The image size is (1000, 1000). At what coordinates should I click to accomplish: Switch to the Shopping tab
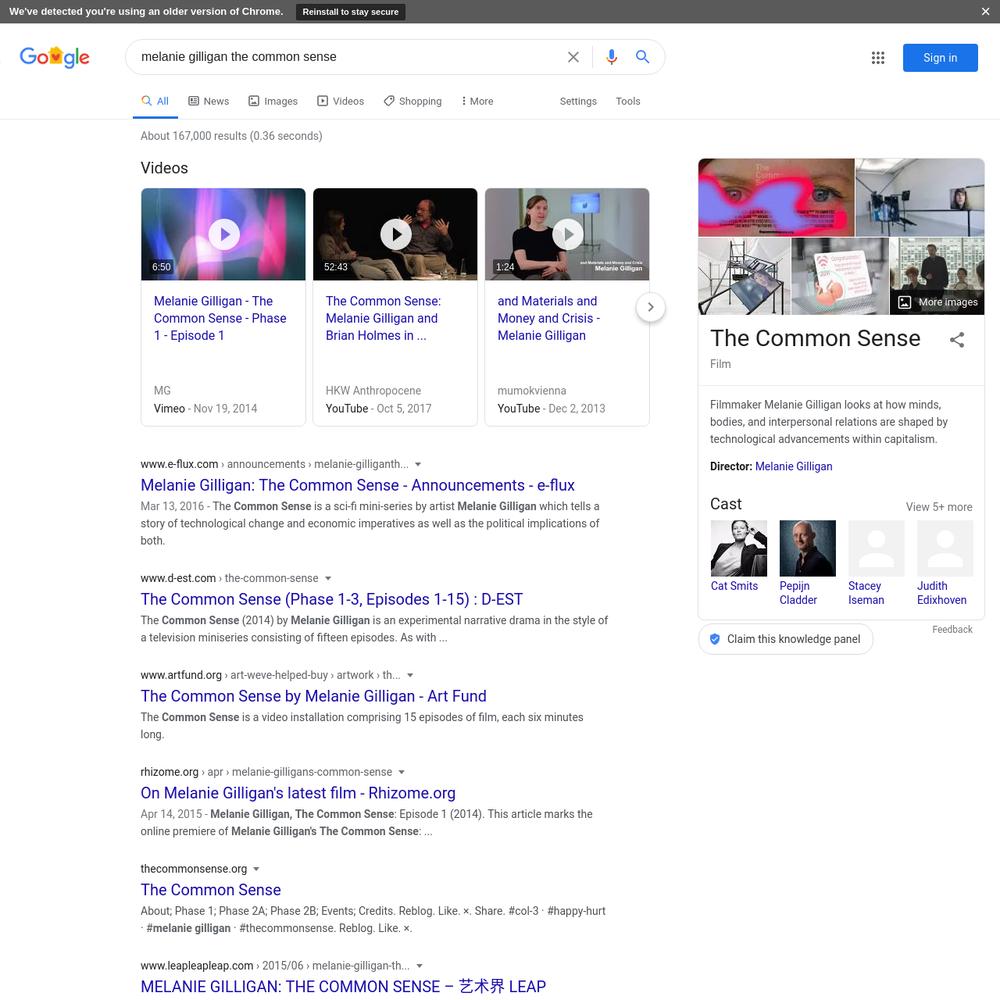pyautogui.click(x=413, y=101)
